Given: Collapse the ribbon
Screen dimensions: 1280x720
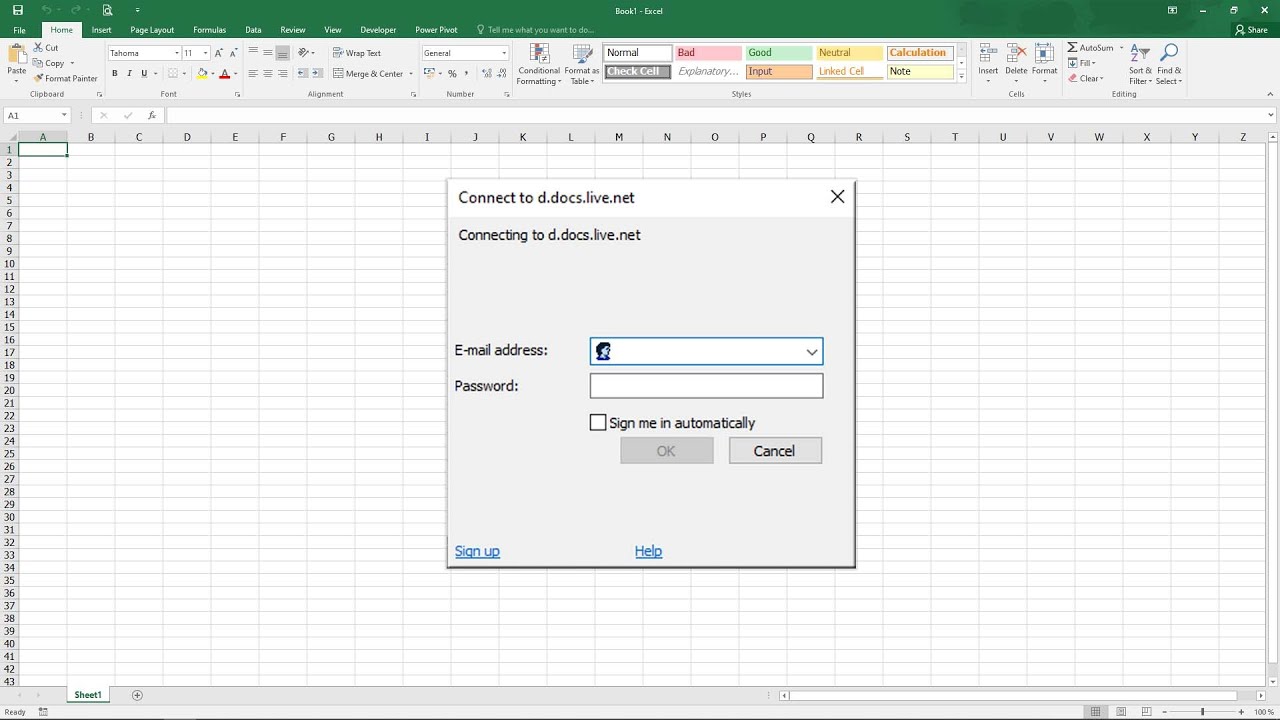Looking at the screenshot, I should 1271,94.
